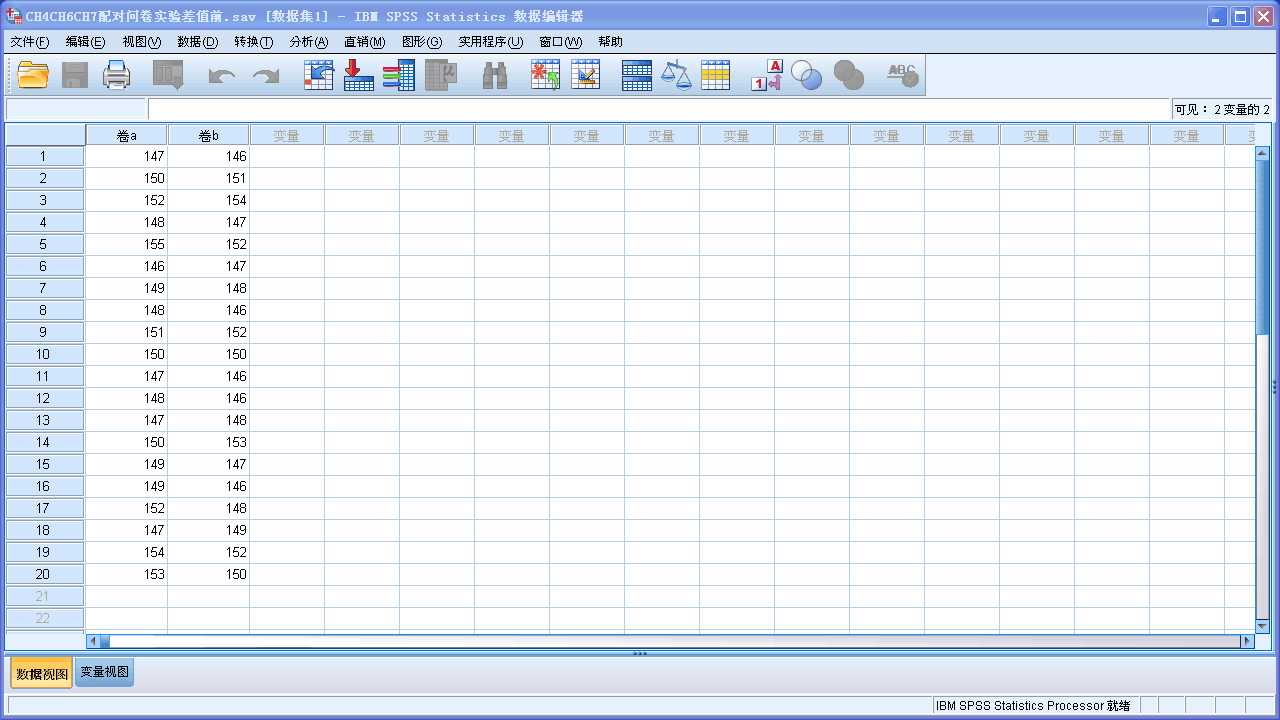Open the 转换(T) menu

[253, 42]
